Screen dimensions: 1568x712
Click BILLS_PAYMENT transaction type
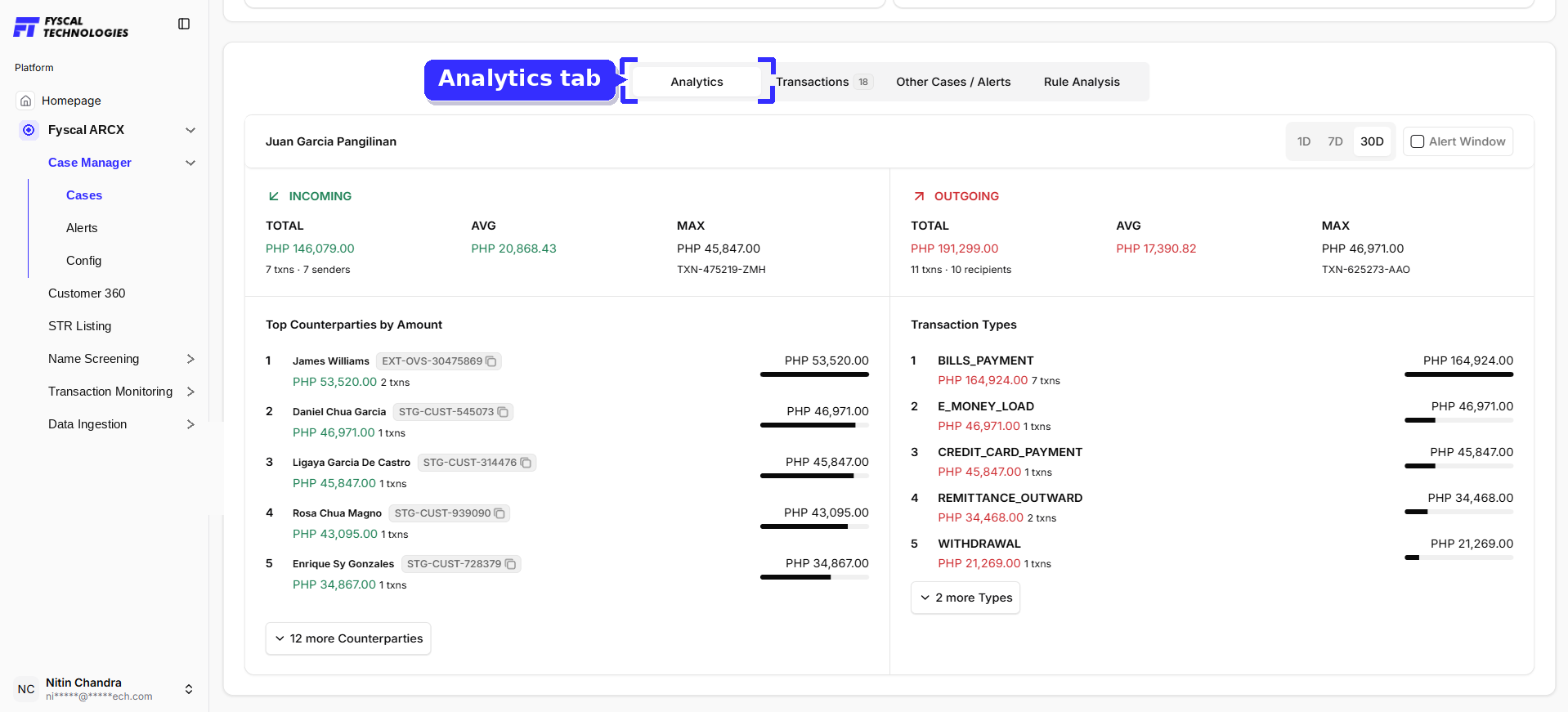(986, 360)
